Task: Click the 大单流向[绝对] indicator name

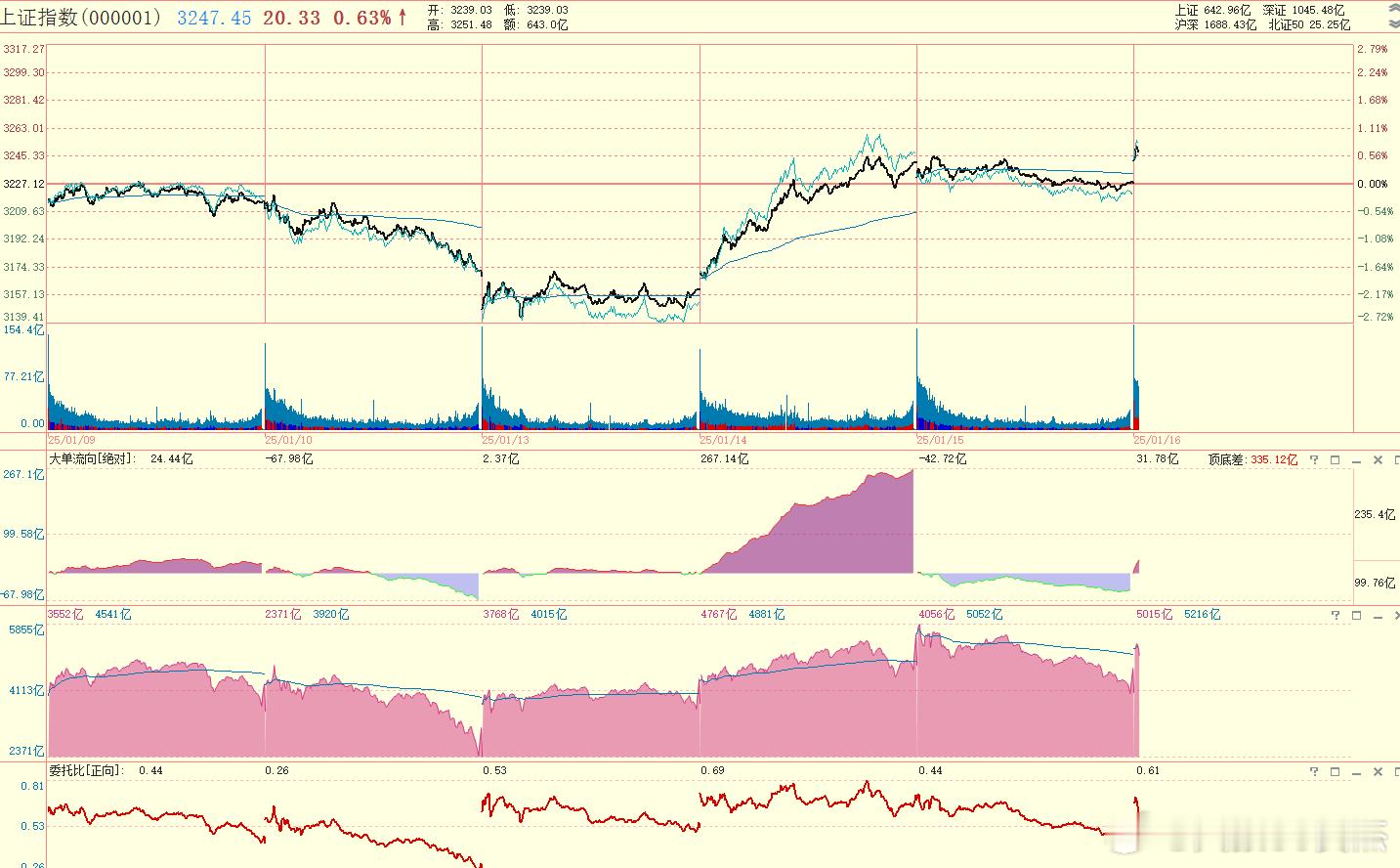Action: click(x=94, y=458)
